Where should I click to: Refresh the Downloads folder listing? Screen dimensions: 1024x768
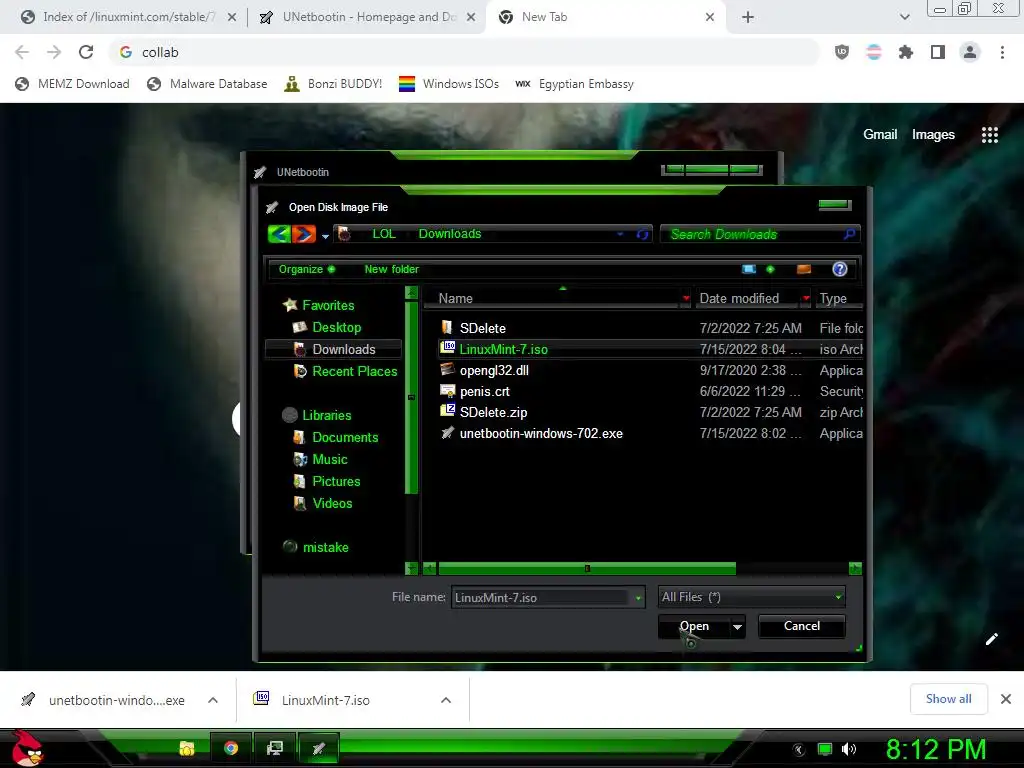click(x=643, y=234)
